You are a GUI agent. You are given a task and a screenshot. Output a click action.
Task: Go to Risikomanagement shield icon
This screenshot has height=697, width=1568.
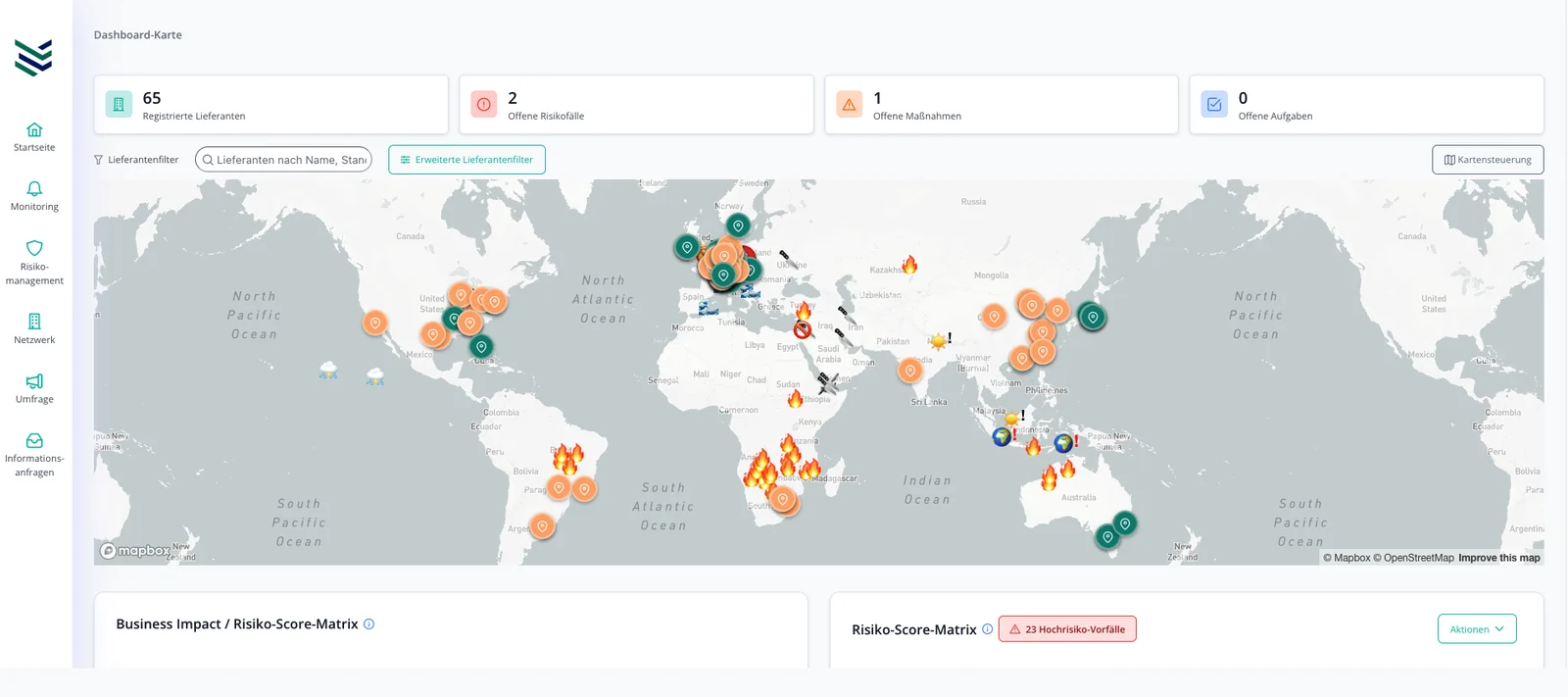click(x=34, y=248)
